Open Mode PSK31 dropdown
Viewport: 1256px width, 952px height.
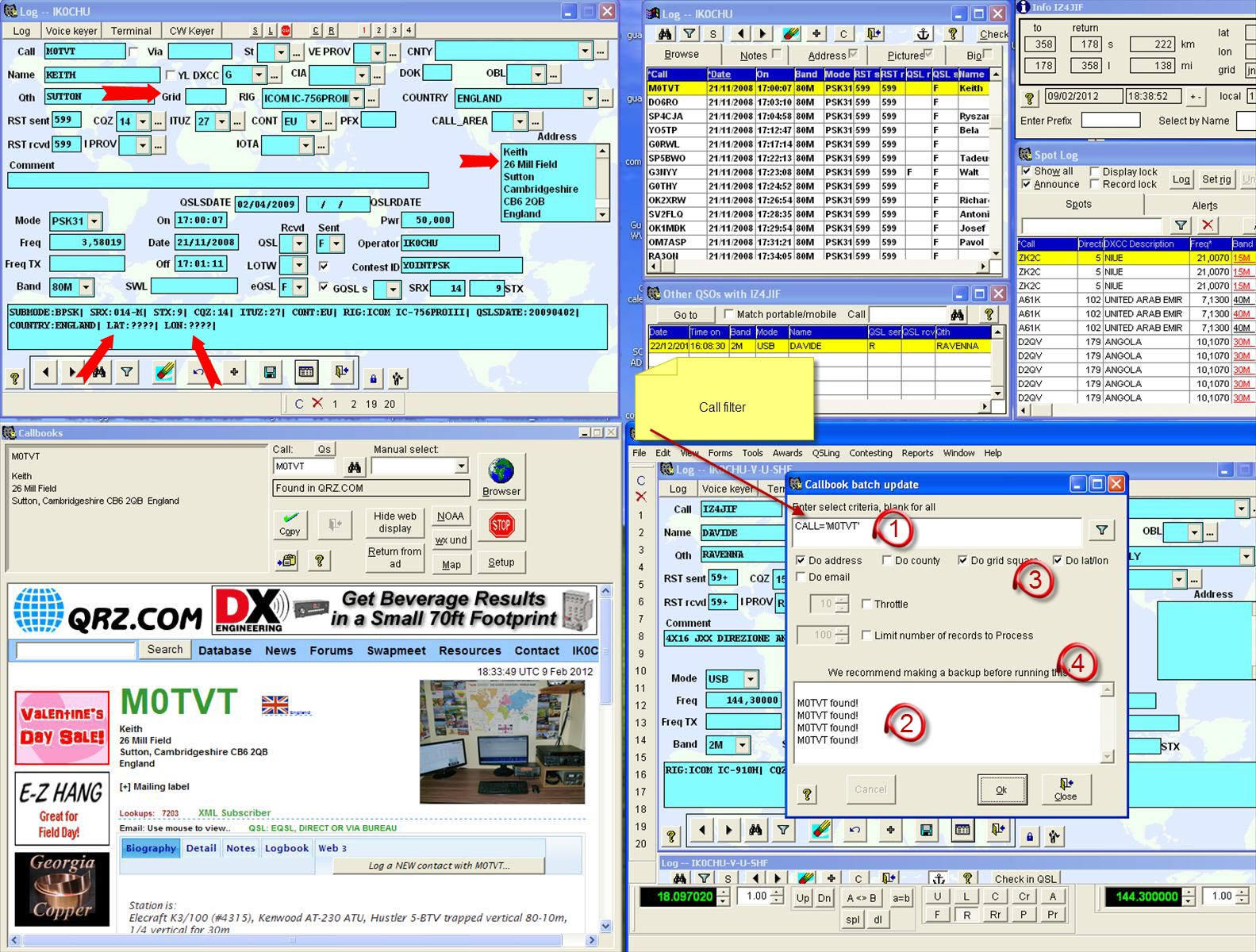(x=94, y=221)
